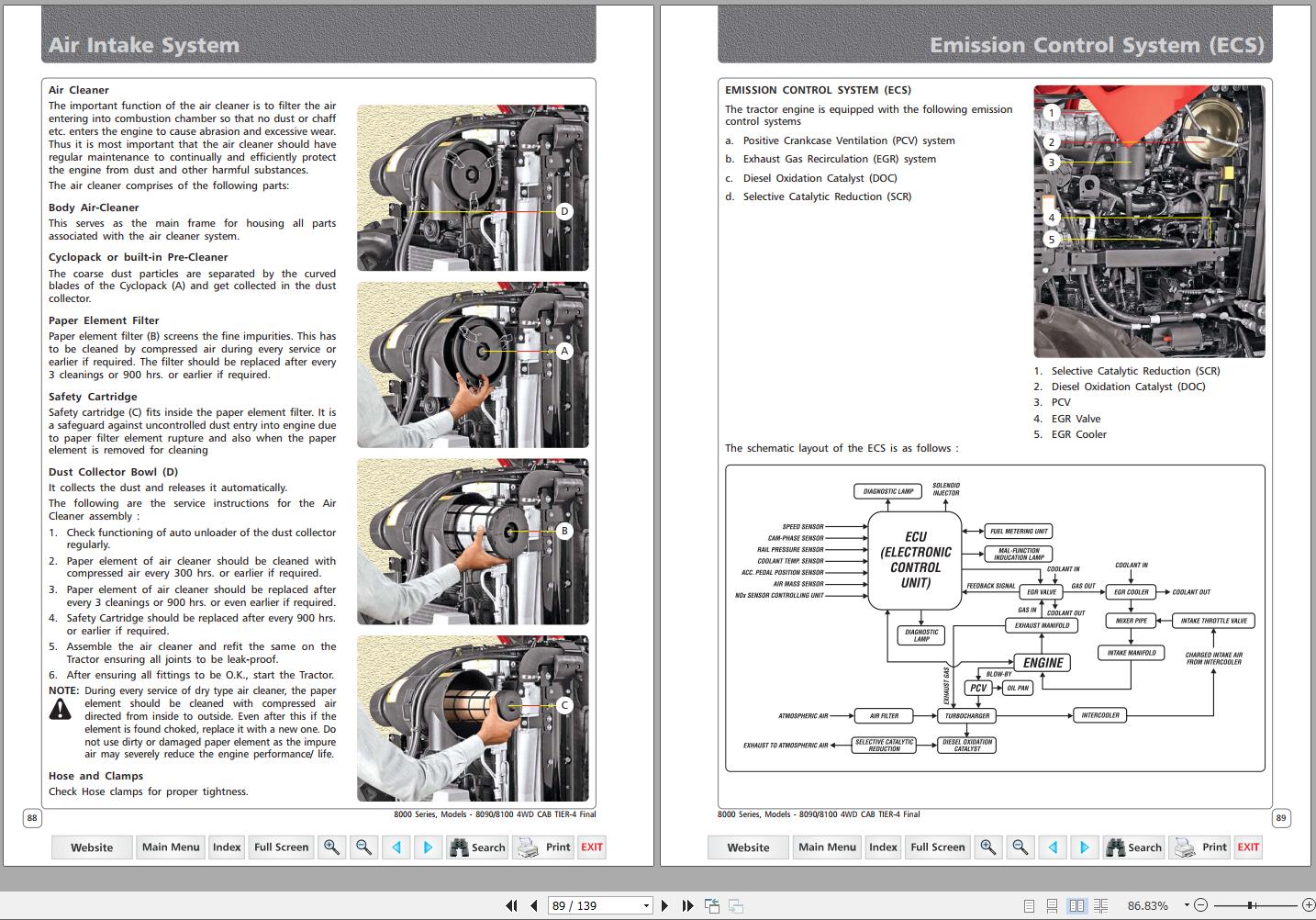This screenshot has width=1316, height=920.
Task: Click the EGR VALVE block in schematic
Action: (x=1042, y=592)
